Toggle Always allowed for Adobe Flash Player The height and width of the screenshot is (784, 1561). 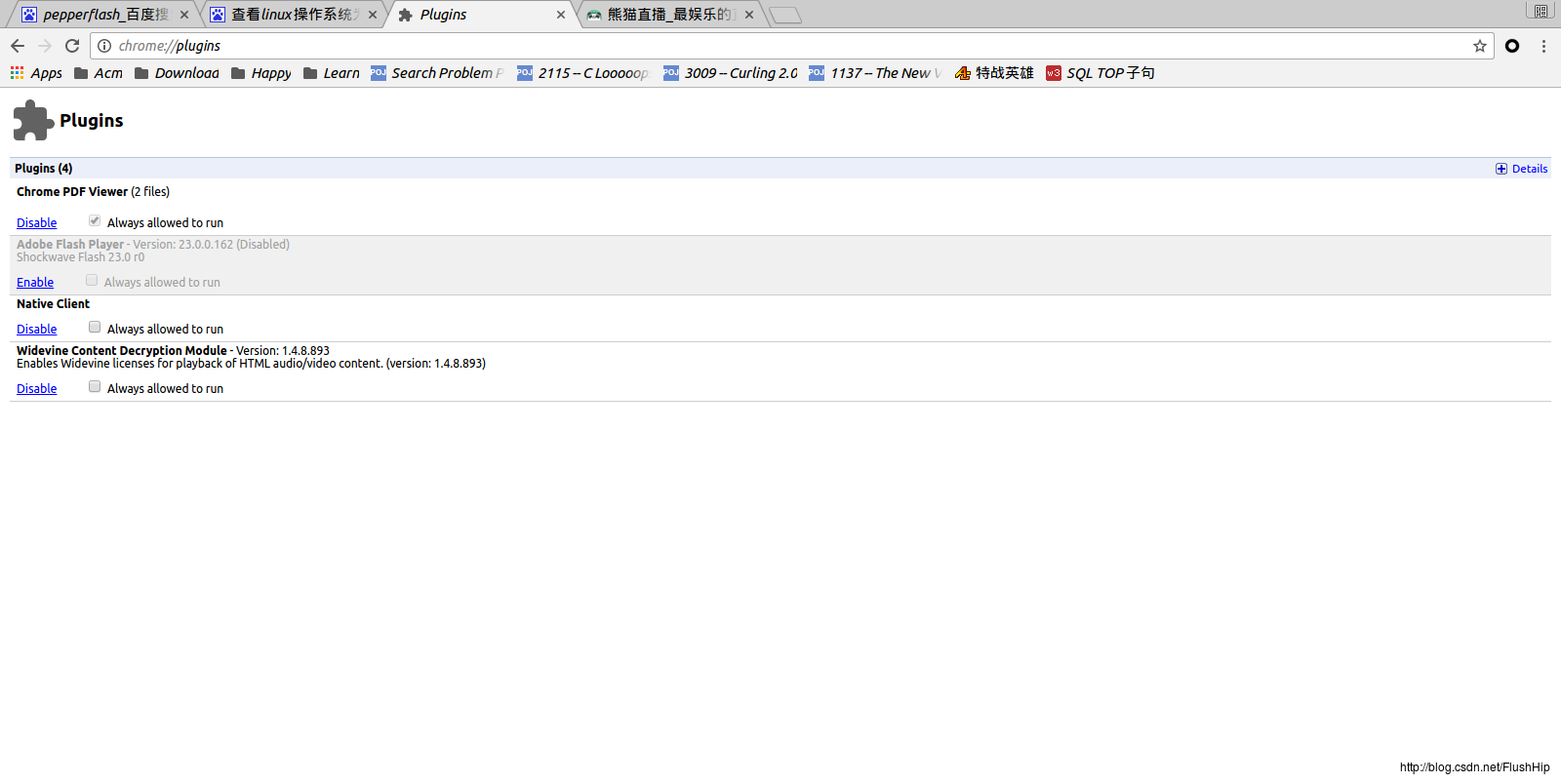coord(92,281)
